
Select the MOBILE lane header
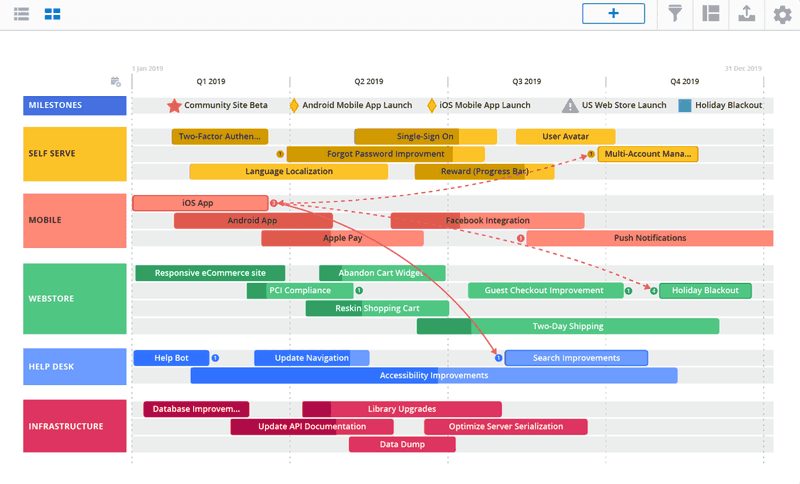pyautogui.click(x=74, y=220)
